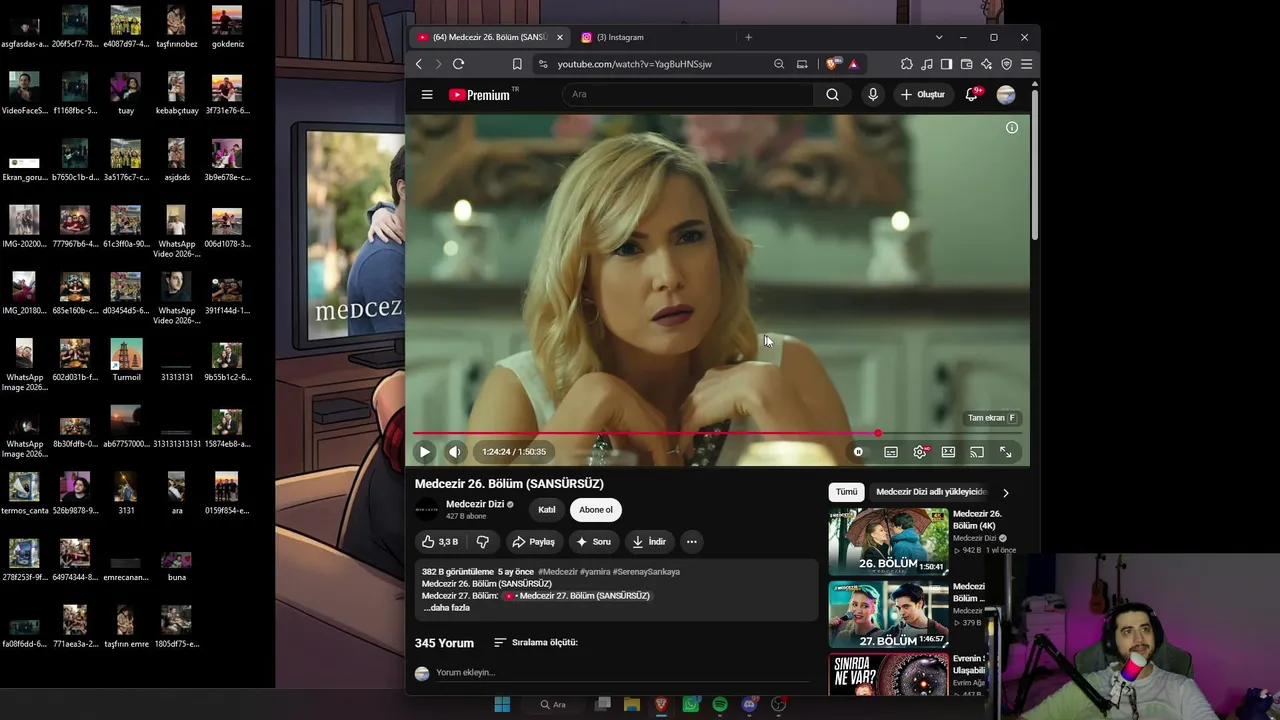The image size is (1280, 720).
Task: Bookmark this page in the browser
Action: (x=517, y=64)
